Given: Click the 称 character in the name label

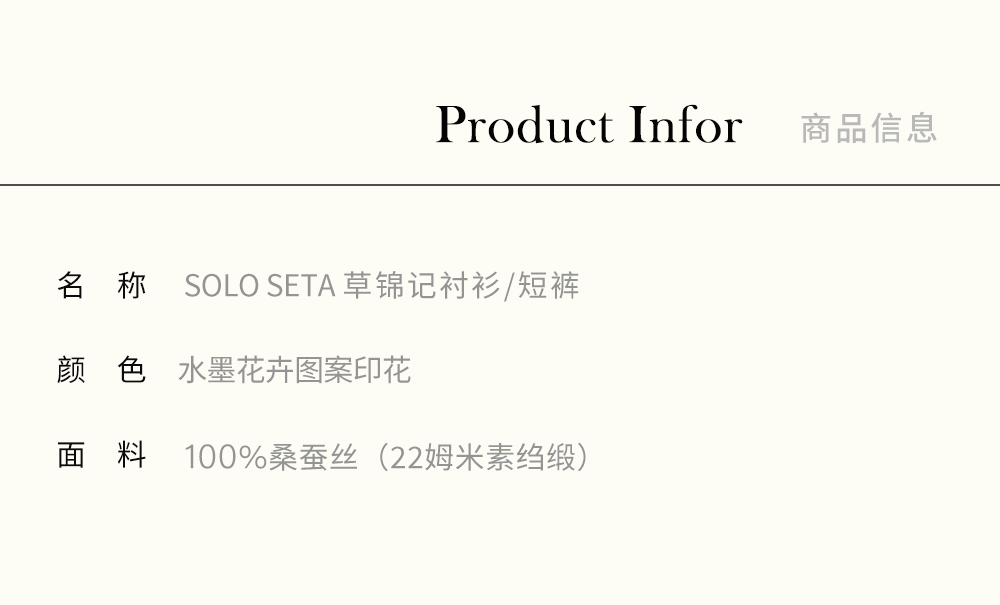Looking at the screenshot, I should [132, 286].
